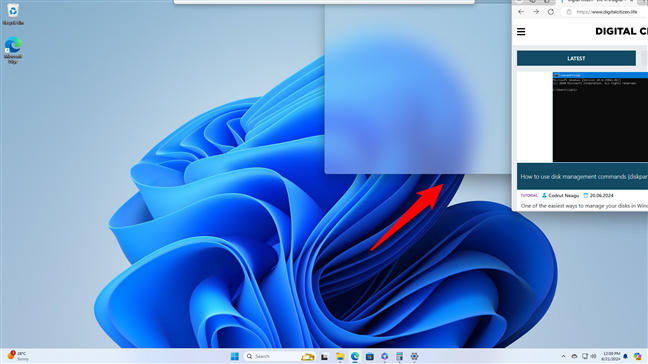Show hidden system tray icons

(x=563, y=356)
